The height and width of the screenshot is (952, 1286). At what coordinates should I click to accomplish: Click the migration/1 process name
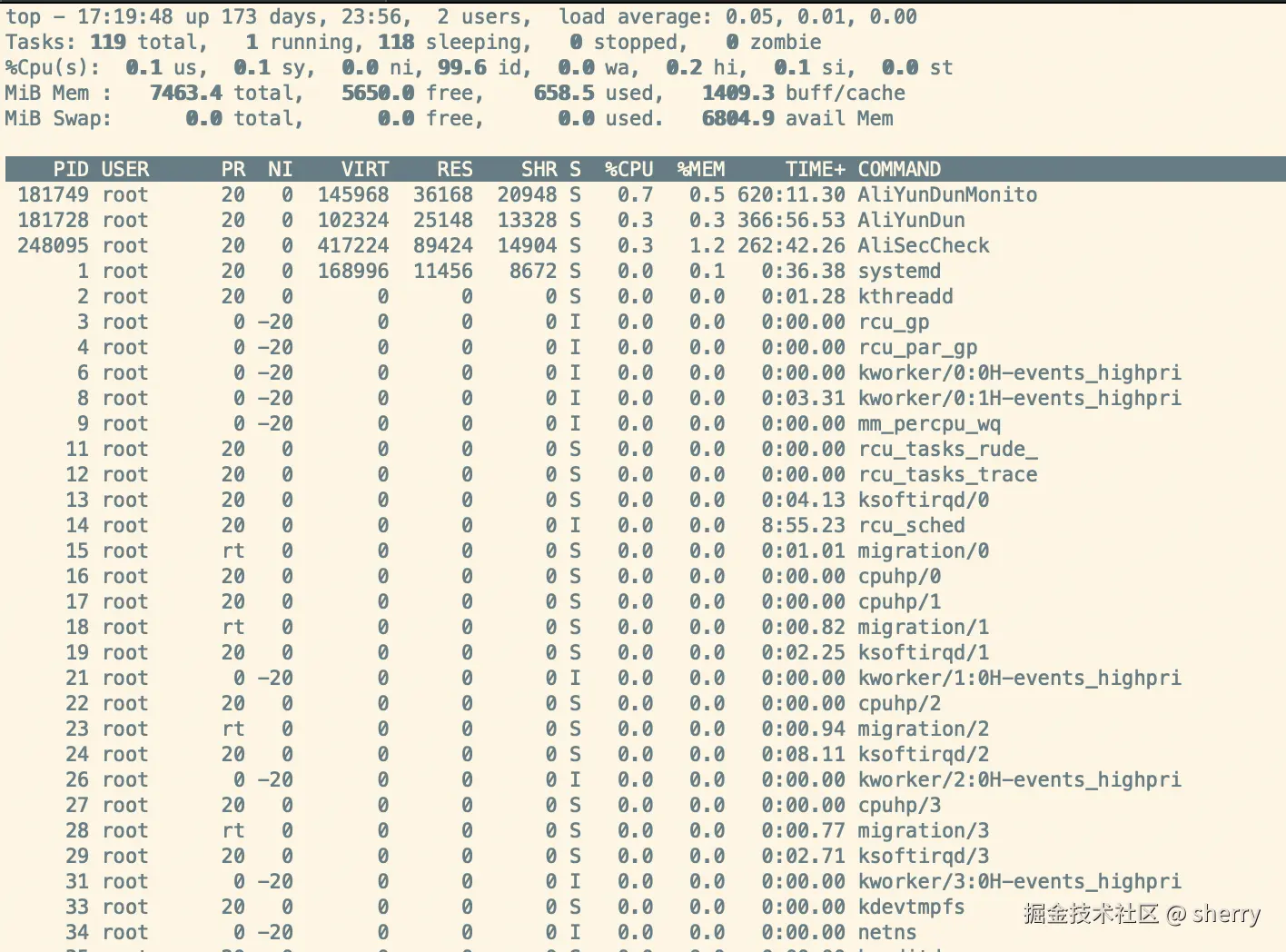pos(924,627)
